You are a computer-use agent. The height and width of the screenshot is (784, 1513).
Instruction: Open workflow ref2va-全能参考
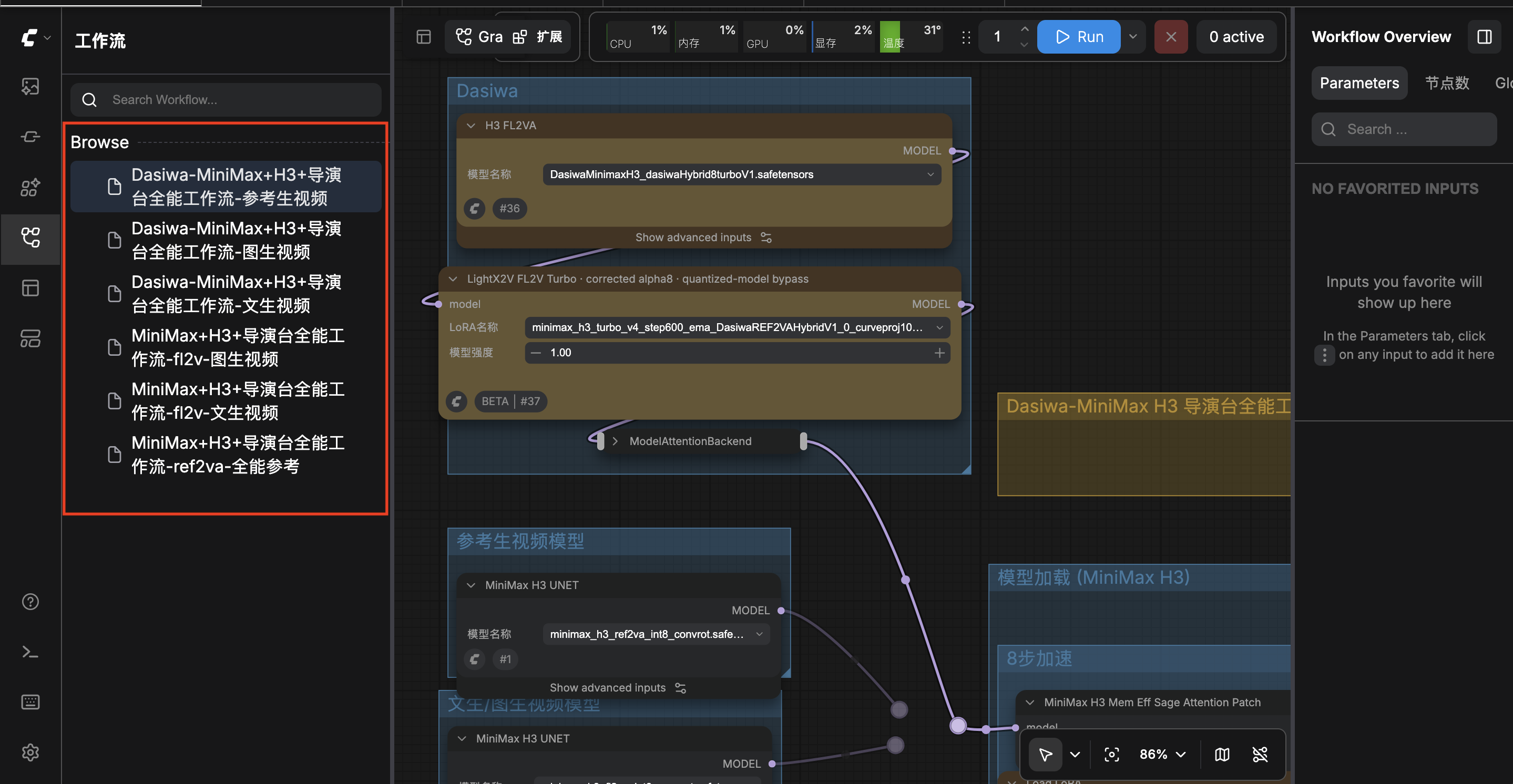coord(226,455)
